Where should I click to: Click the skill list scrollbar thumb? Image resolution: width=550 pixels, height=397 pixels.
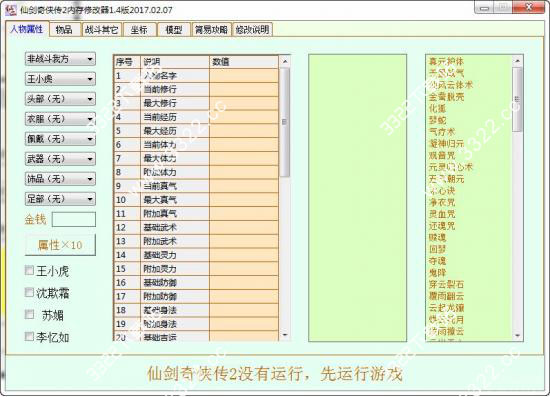coord(517,99)
